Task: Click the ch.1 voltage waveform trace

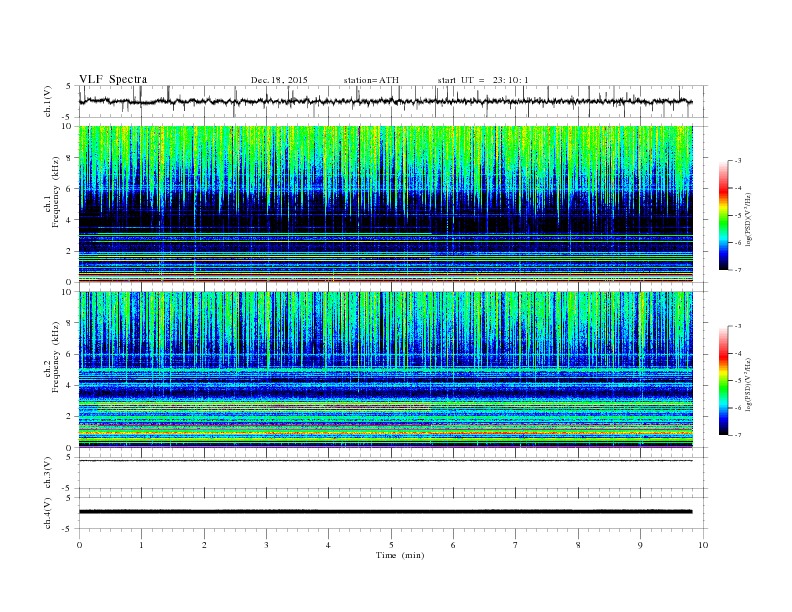Action: click(386, 101)
